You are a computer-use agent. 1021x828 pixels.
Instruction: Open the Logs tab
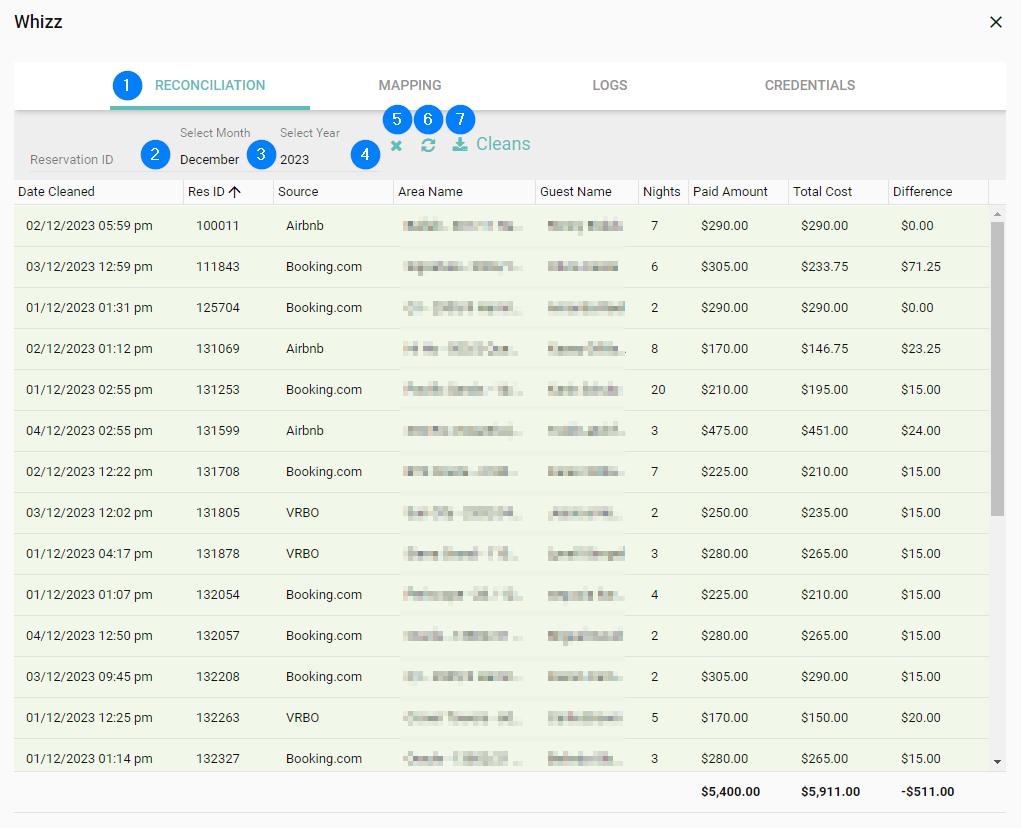click(x=610, y=85)
